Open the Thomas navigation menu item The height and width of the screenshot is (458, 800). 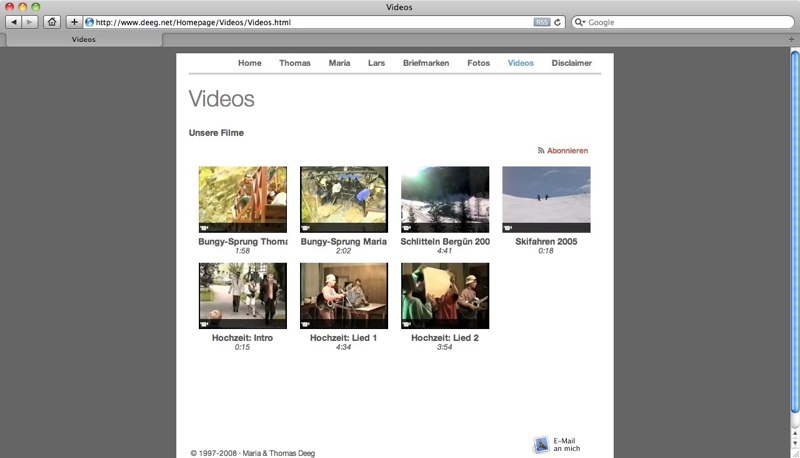(x=295, y=63)
